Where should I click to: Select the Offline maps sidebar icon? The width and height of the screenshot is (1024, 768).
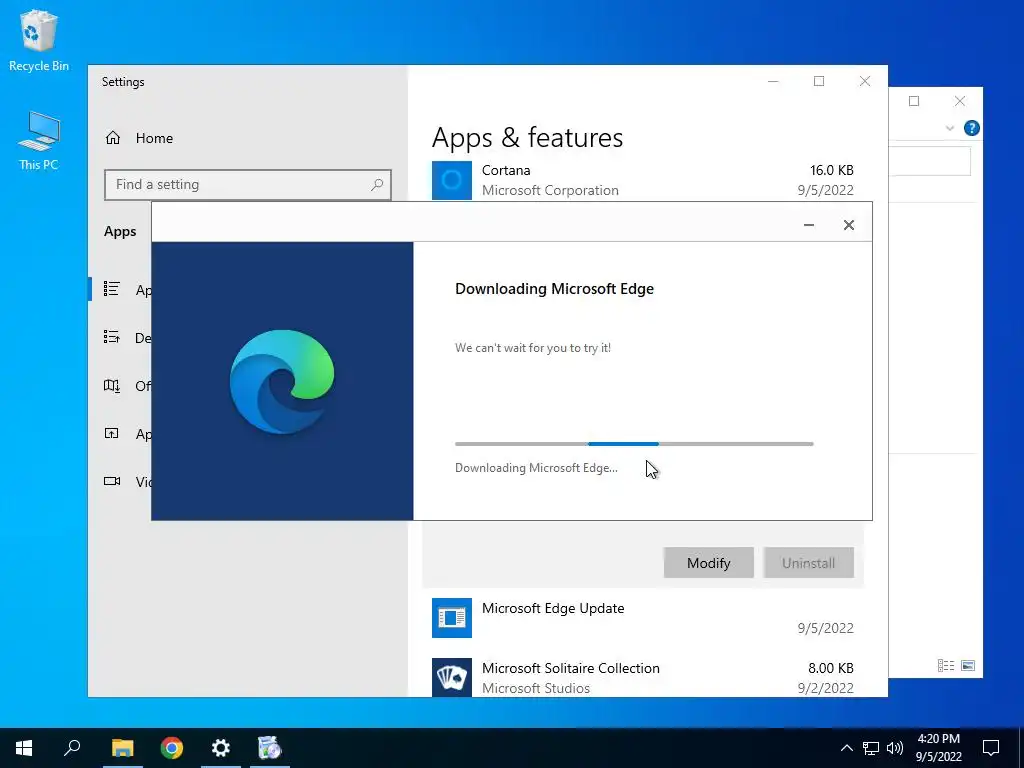(112, 385)
